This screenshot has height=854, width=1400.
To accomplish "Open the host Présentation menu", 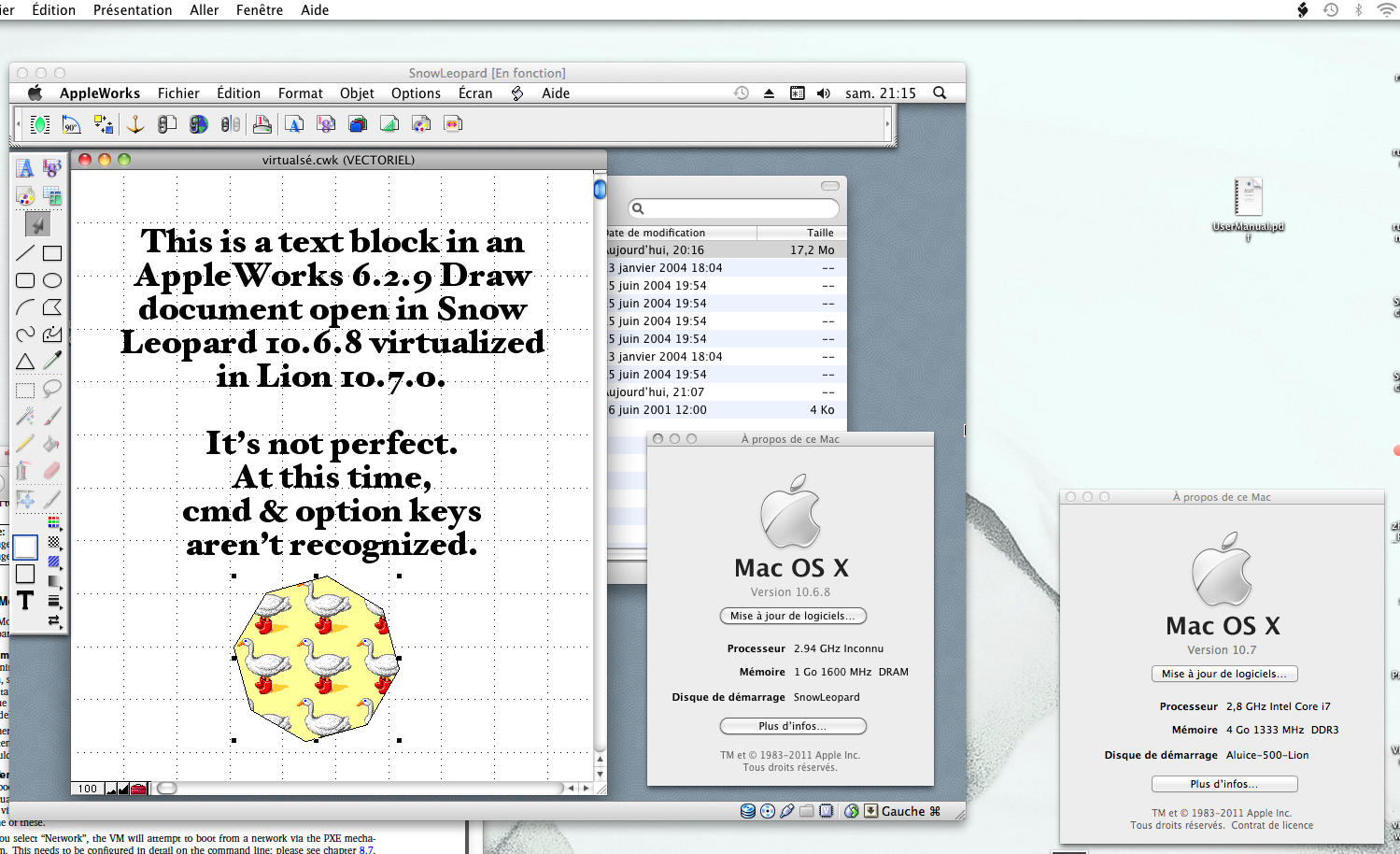I will (x=133, y=10).
